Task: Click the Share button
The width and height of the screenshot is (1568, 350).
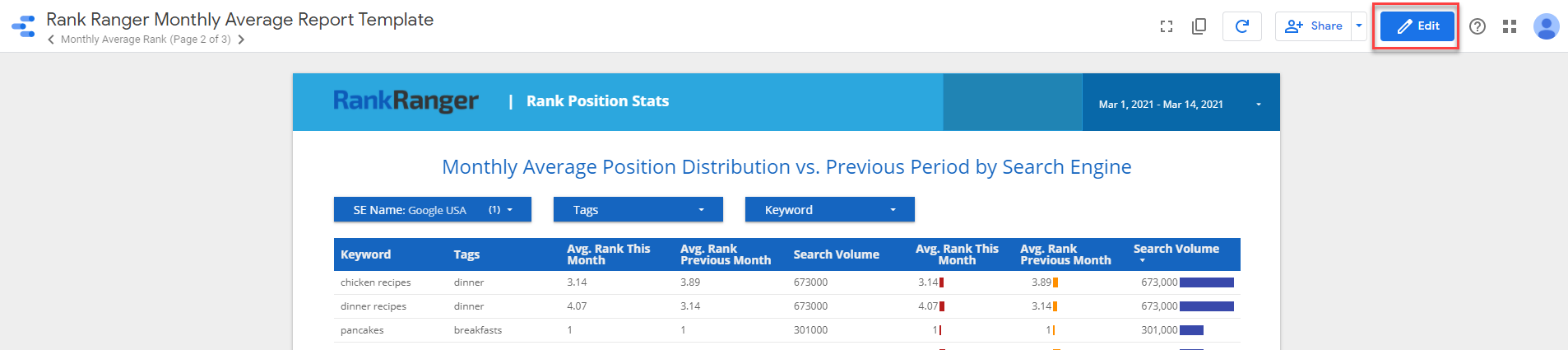Action: pos(1314,26)
